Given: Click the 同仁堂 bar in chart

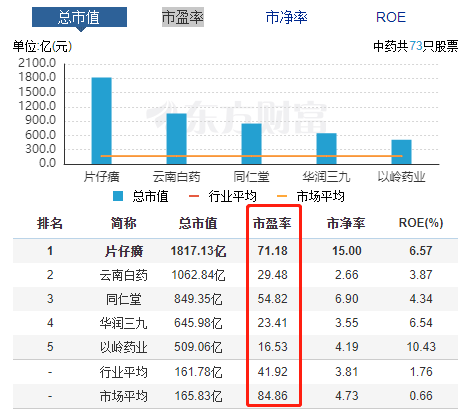Looking at the screenshot, I should point(252,144).
